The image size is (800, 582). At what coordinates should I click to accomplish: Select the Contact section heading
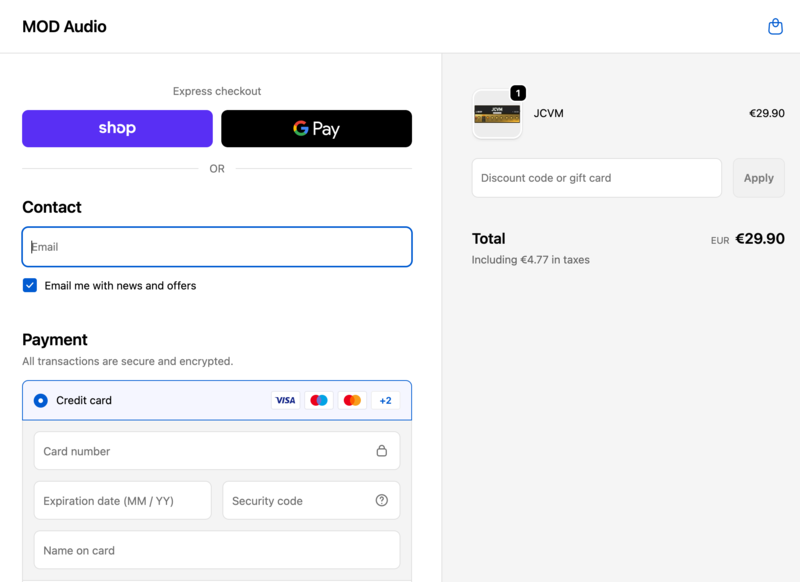tap(52, 207)
